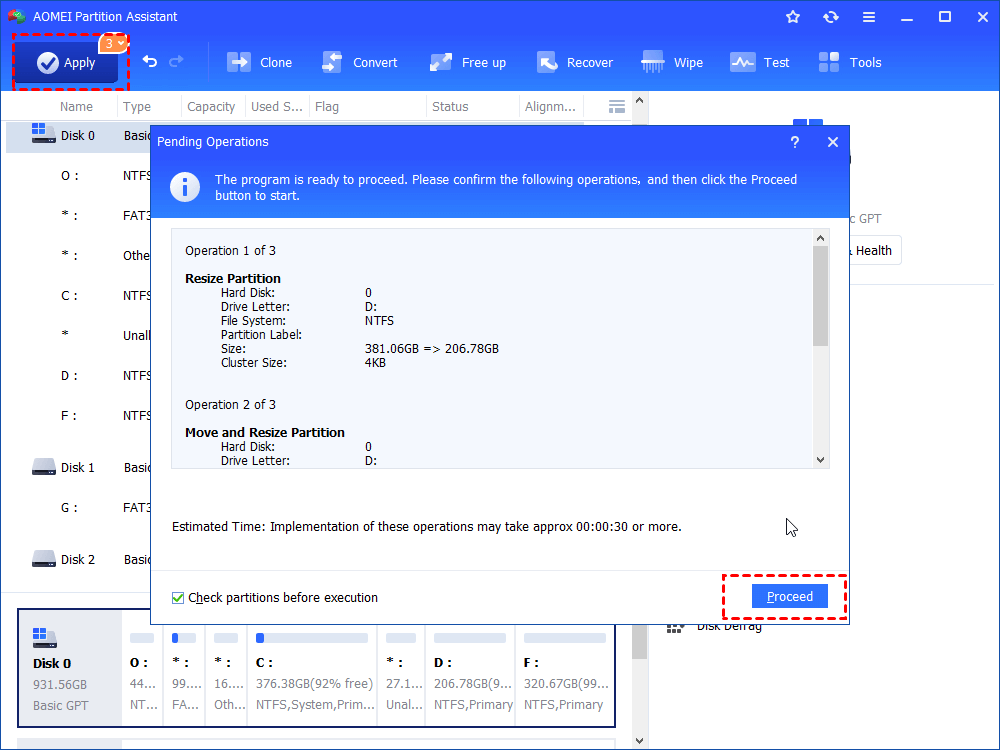Click the help question mark in dialog
Screen dimensions: 1000x750
click(x=795, y=142)
